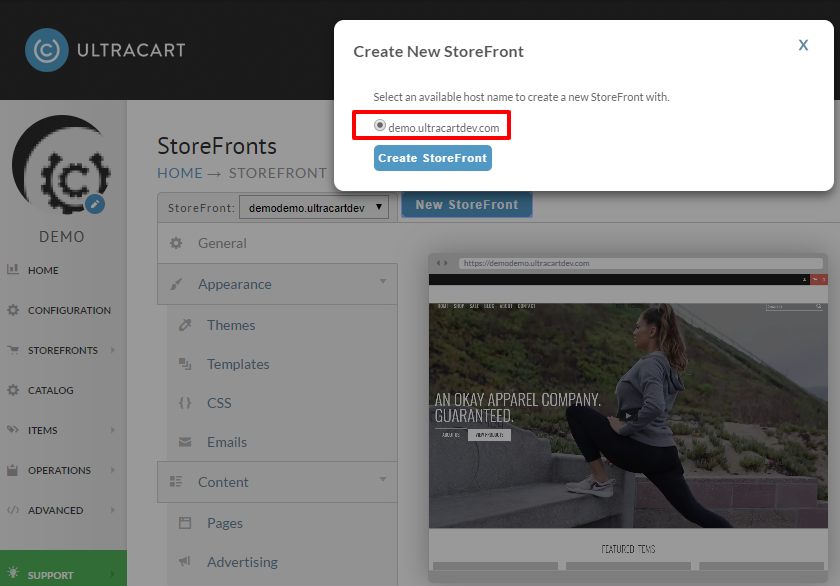Collapse the Content section arrow
This screenshot has height=586, width=840.
click(383, 479)
